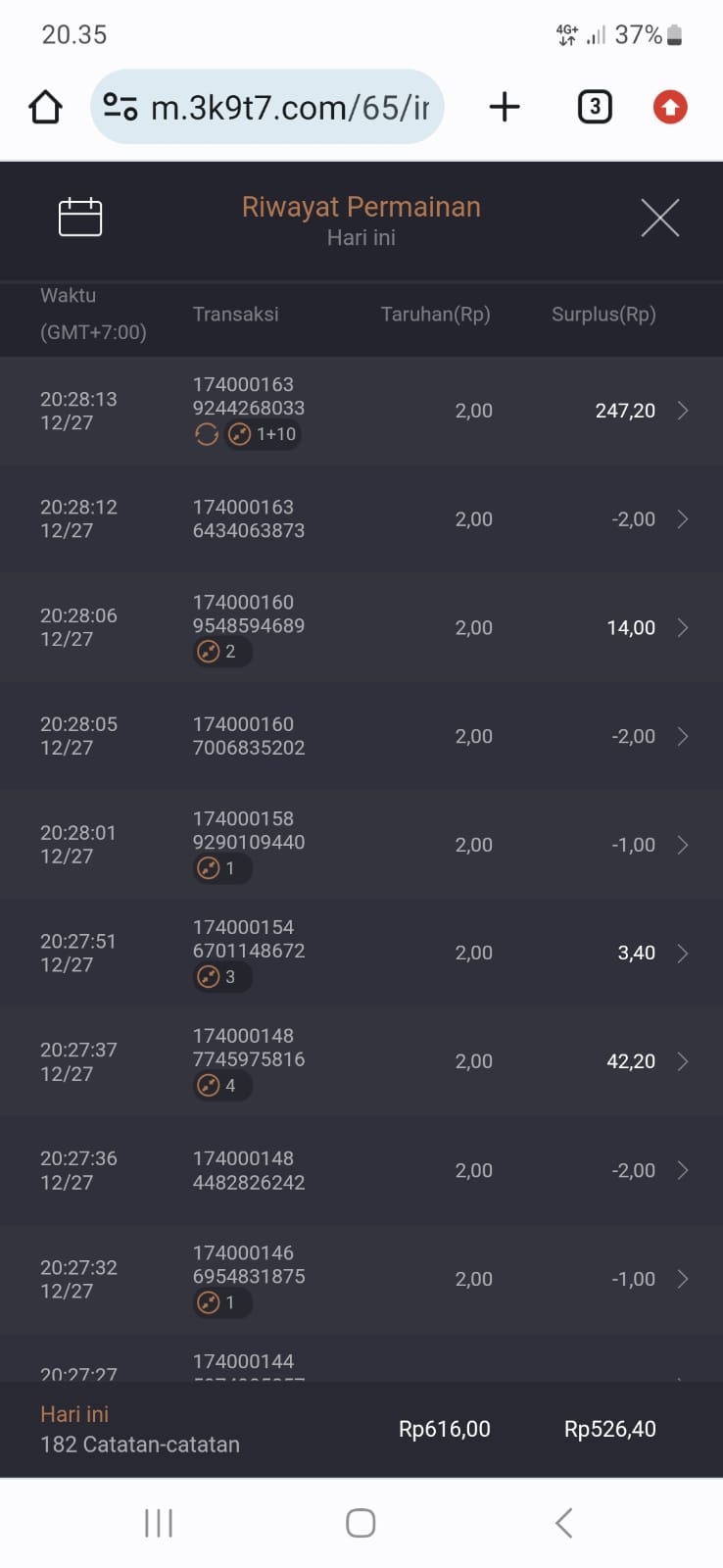The width and height of the screenshot is (723, 1568).
Task: Open the calendar date picker icon
Action: (80, 217)
